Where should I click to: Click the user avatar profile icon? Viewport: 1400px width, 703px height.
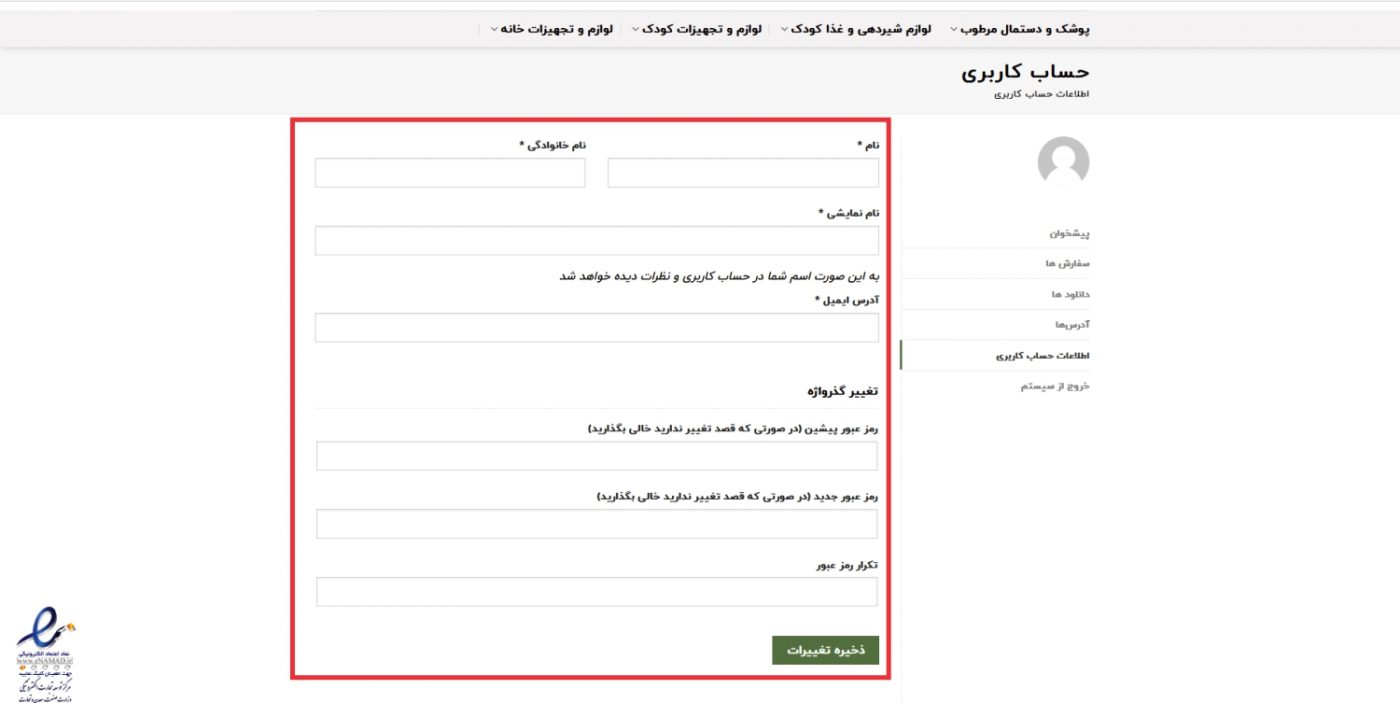coord(1063,161)
